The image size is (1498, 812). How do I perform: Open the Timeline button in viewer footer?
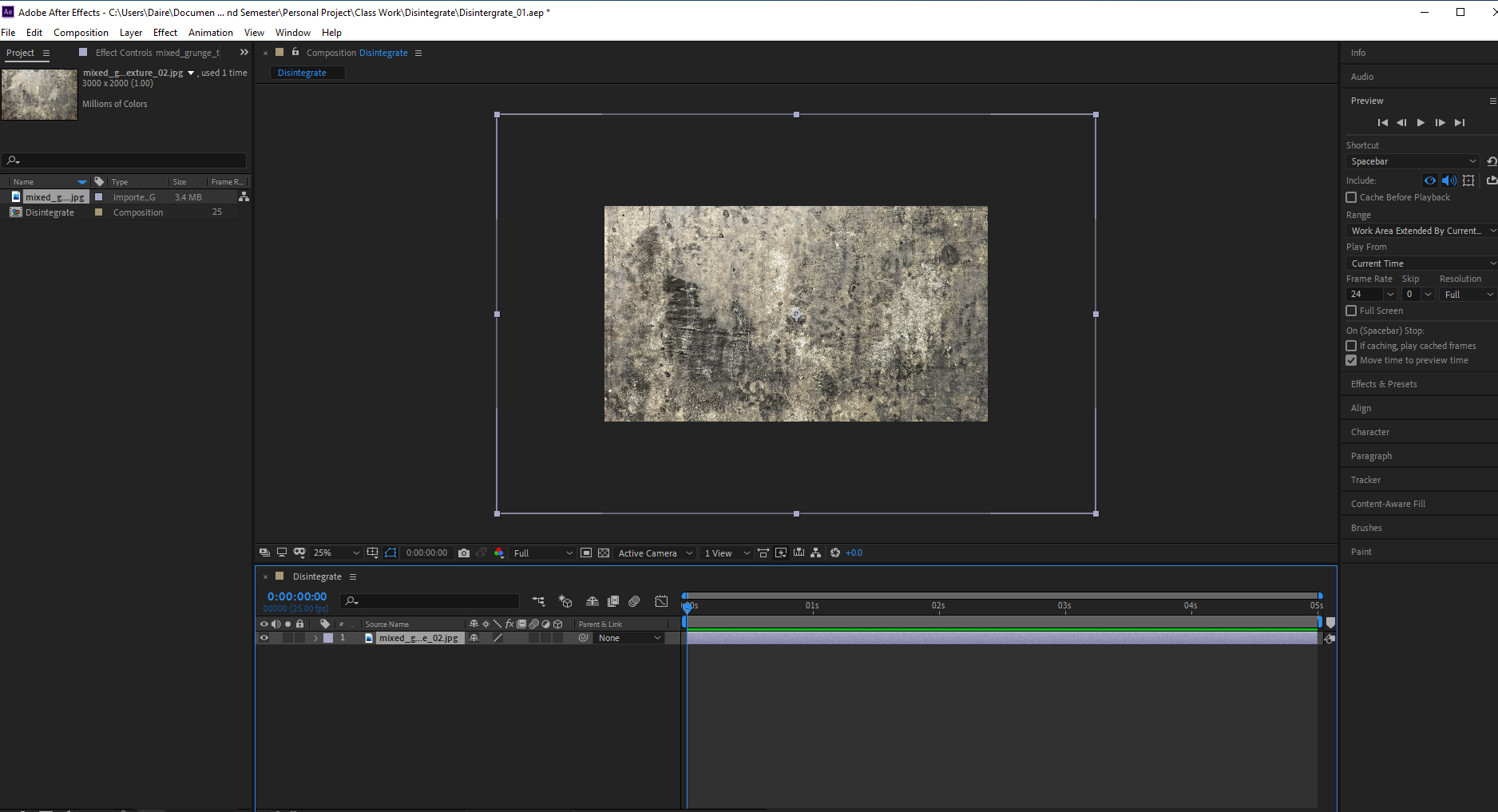coord(799,553)
